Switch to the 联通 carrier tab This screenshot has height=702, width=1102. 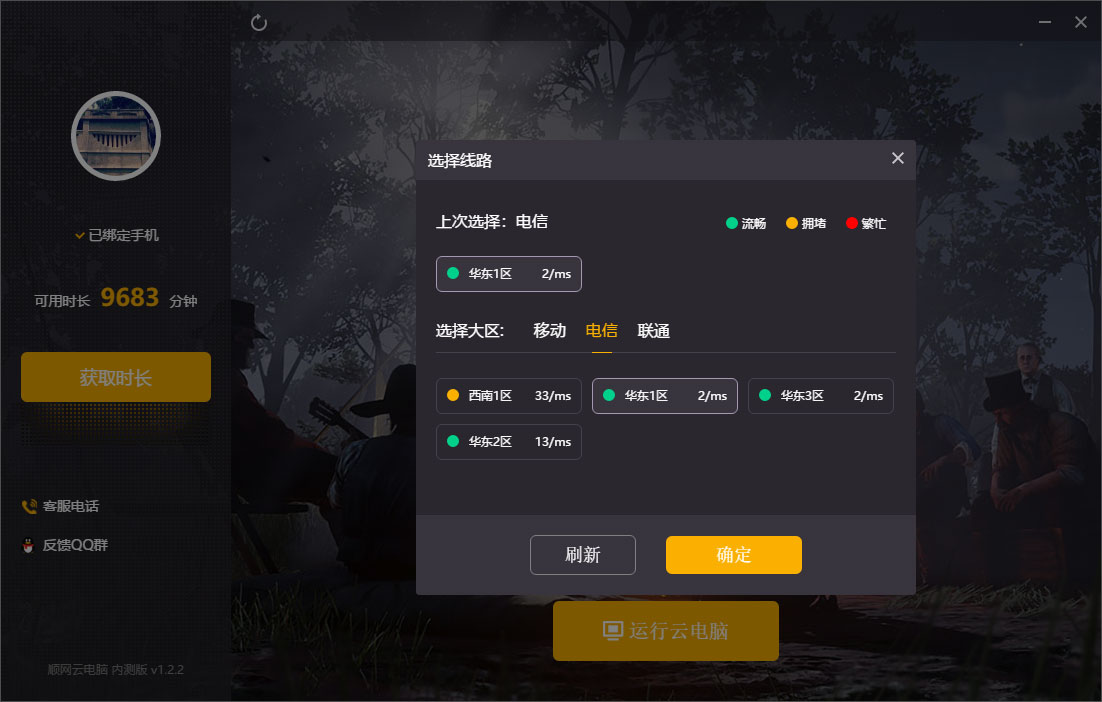654,330
